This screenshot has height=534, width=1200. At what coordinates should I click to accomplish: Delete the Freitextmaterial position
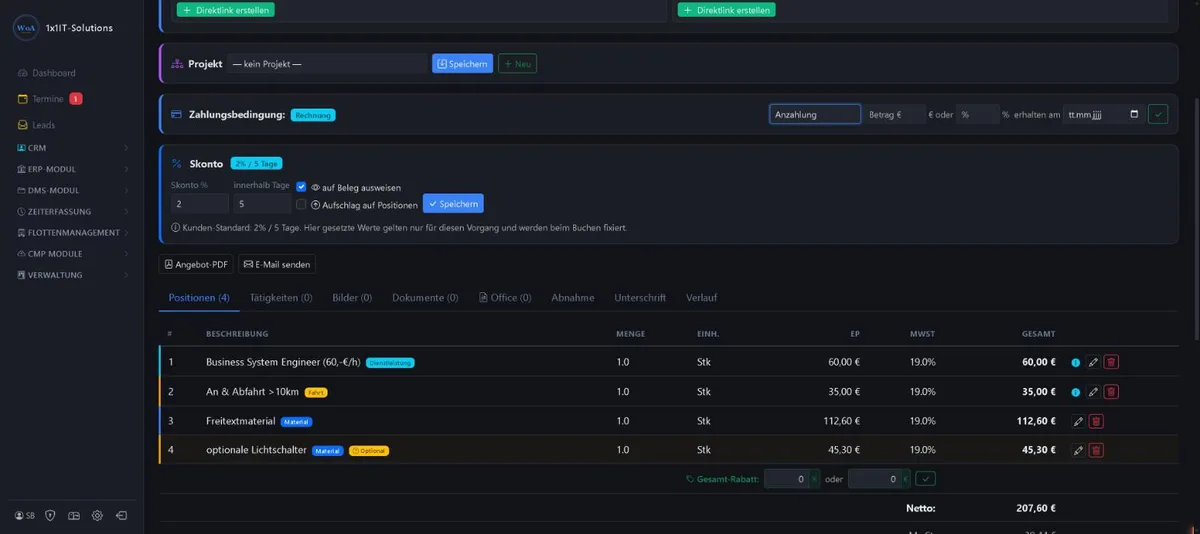tap(1096, 421)
